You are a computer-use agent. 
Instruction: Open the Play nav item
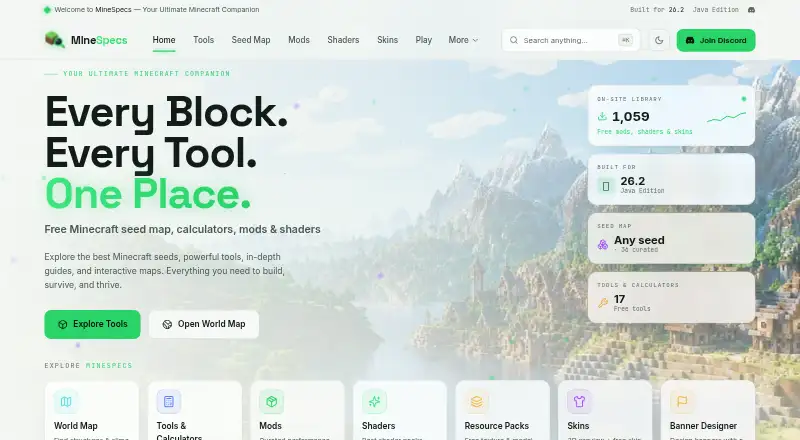tap(423, 40)
